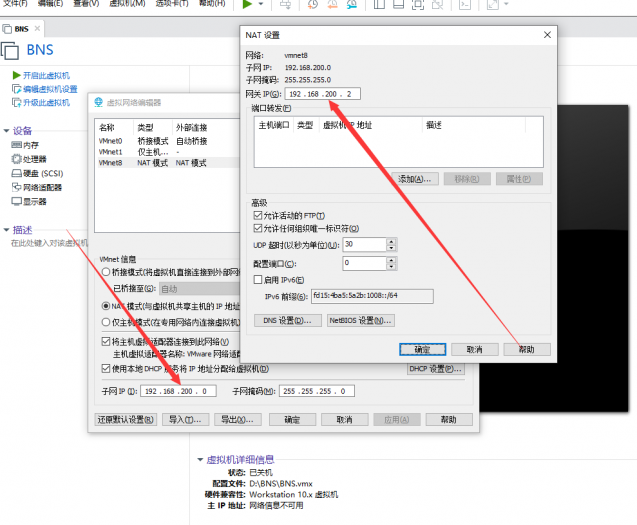The width and height of the screenshot is (637, 525).
Task: Toggle 允许任何组织唯一标识符 checkbox
Action: (x=258, y=228)
